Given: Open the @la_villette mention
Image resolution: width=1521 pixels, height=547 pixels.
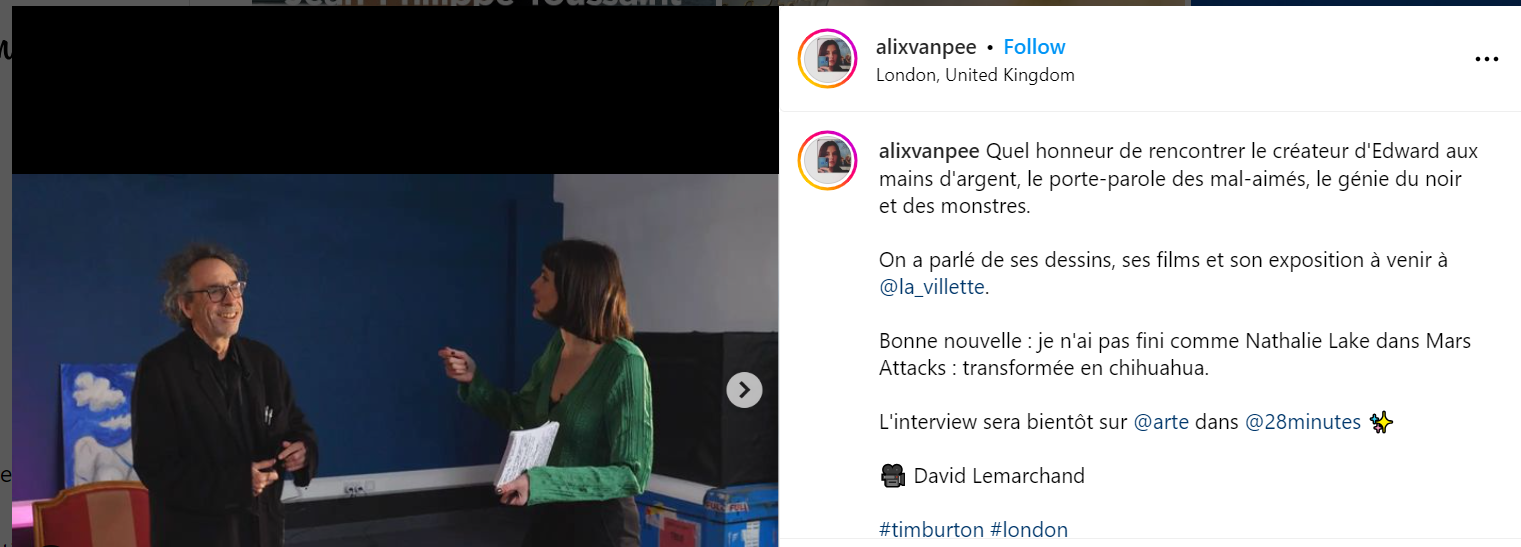Looking at the screenshot, I should (x=933, y=287).
